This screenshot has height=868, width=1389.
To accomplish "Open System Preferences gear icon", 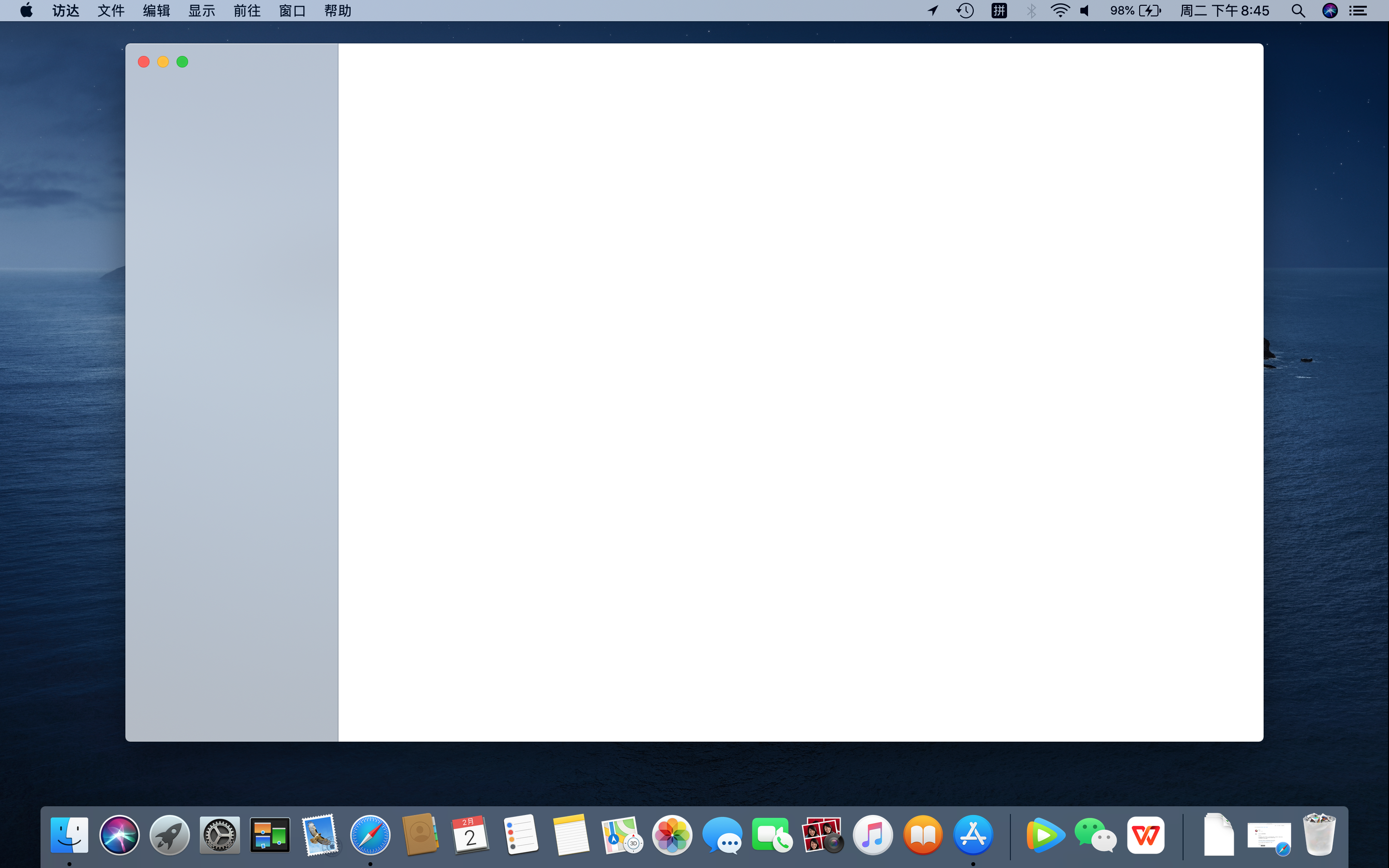I will click(x=219, y=834).
